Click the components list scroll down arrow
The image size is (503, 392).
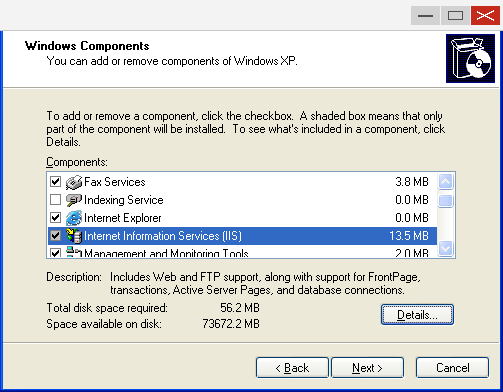click(x=446, y=248)
